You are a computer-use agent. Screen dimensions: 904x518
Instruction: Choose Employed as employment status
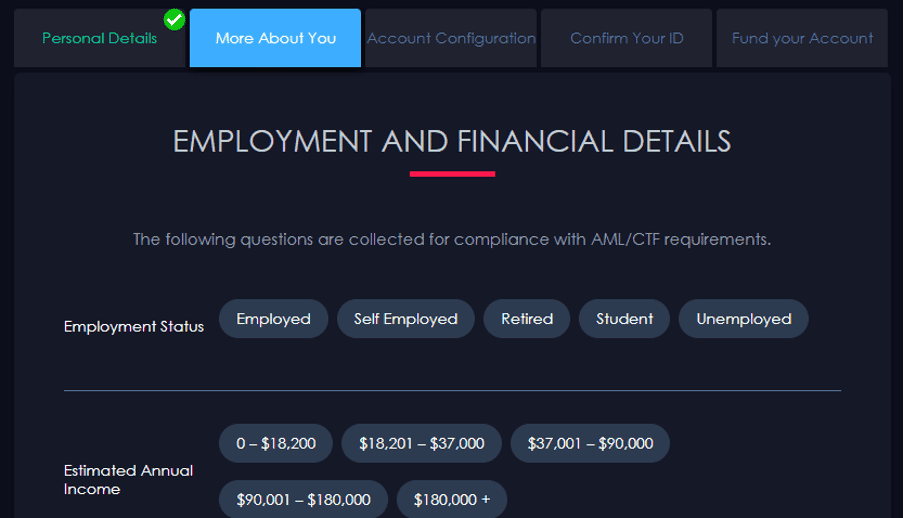pyautogui.click(x=273, y=319)
